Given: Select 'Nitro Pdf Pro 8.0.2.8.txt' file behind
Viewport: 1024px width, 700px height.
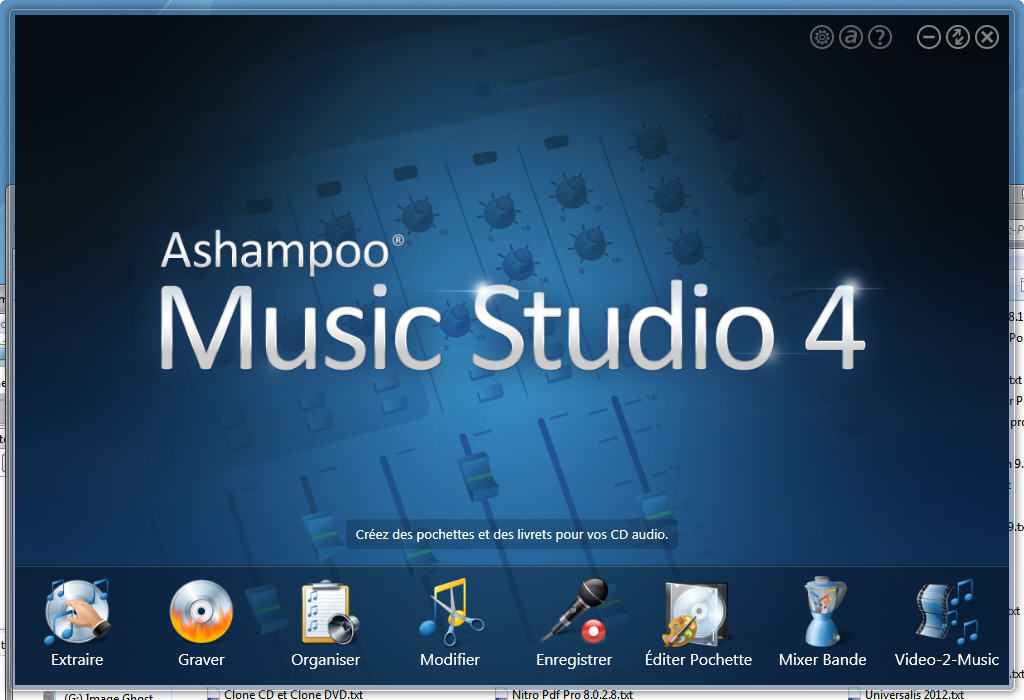Looking at the screenshot, I should tap(564, 694).
